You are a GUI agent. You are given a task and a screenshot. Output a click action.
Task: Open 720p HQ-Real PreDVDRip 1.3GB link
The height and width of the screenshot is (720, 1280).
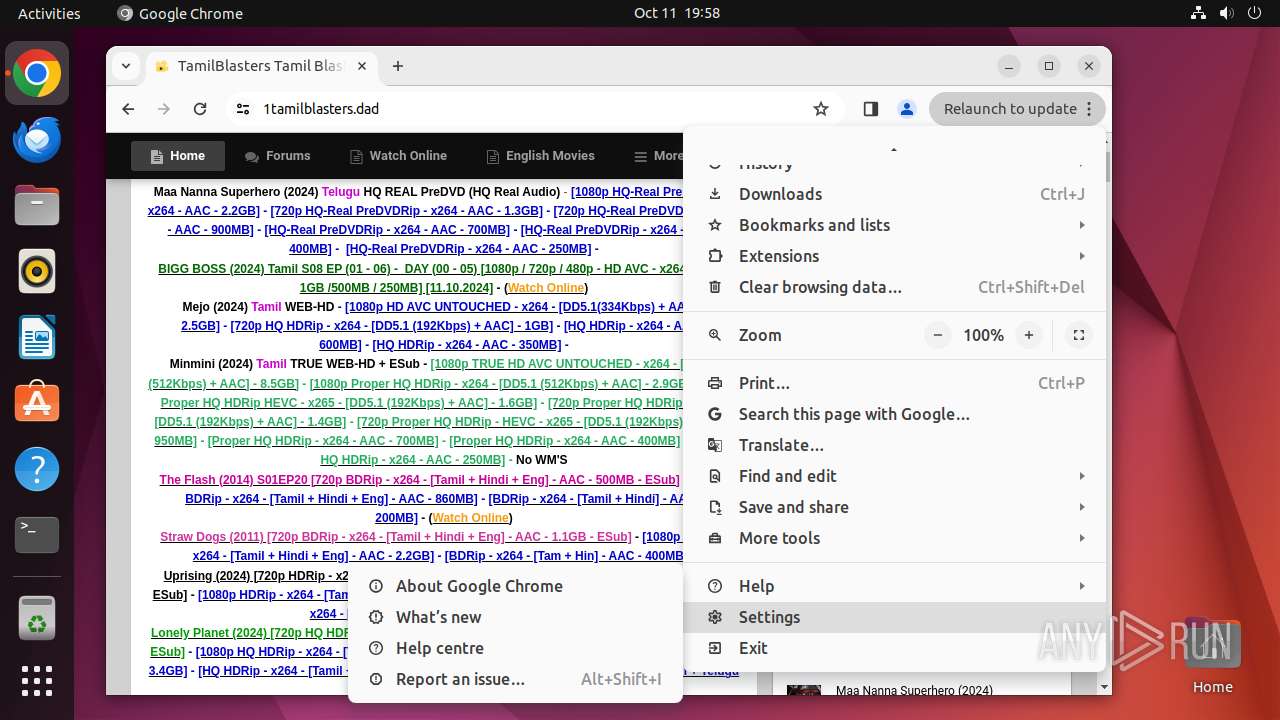tap(406, 211)
